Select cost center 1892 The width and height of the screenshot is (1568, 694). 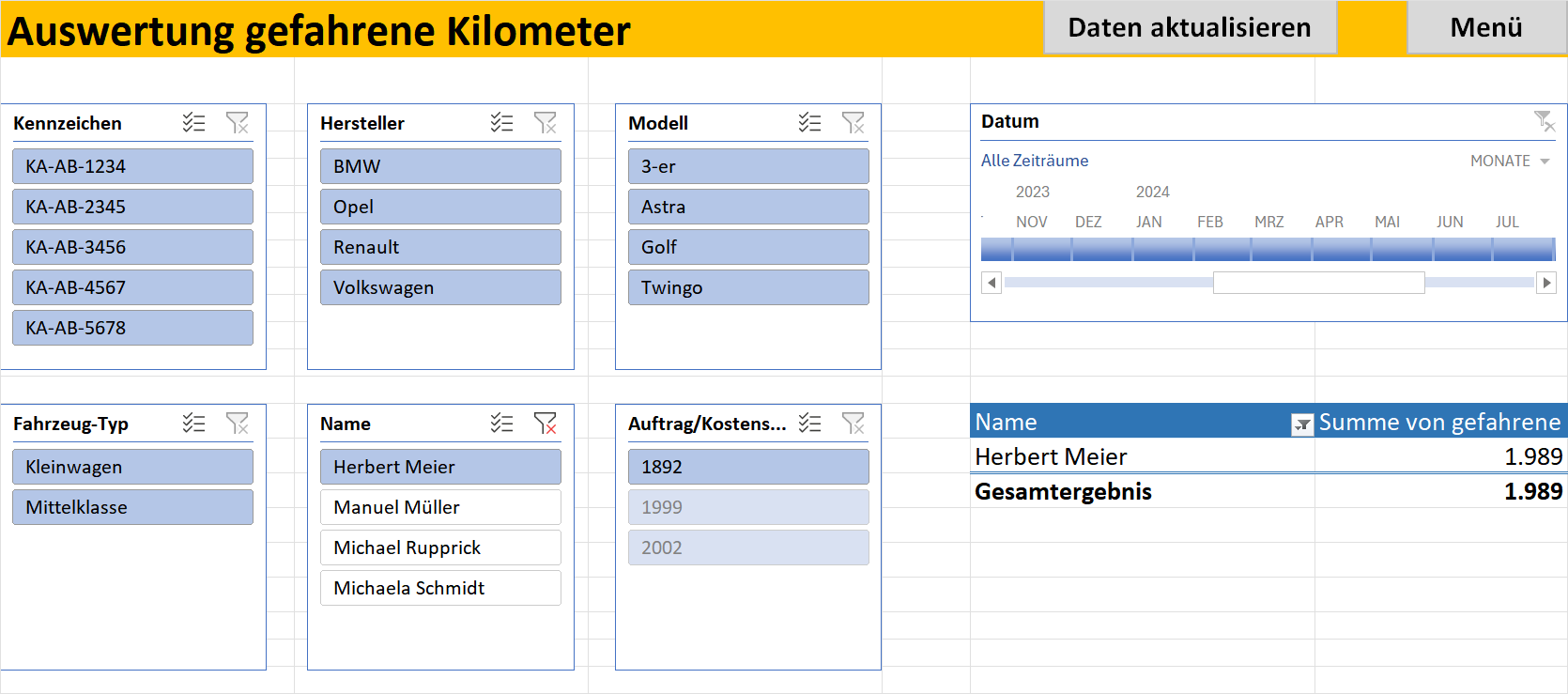pyautogui.click(x=748, y=467)
